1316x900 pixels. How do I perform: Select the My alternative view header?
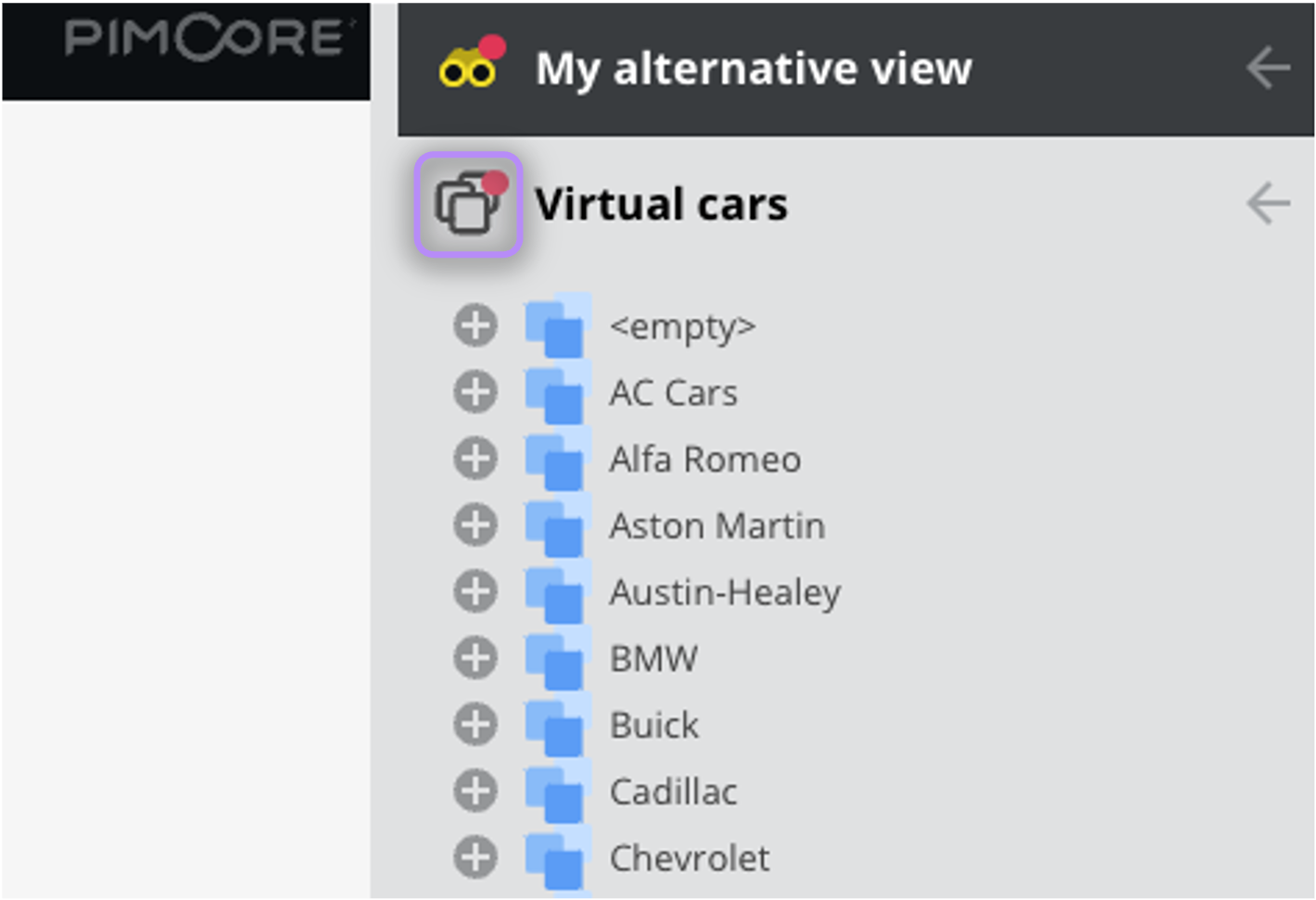(x=753, y=69)
